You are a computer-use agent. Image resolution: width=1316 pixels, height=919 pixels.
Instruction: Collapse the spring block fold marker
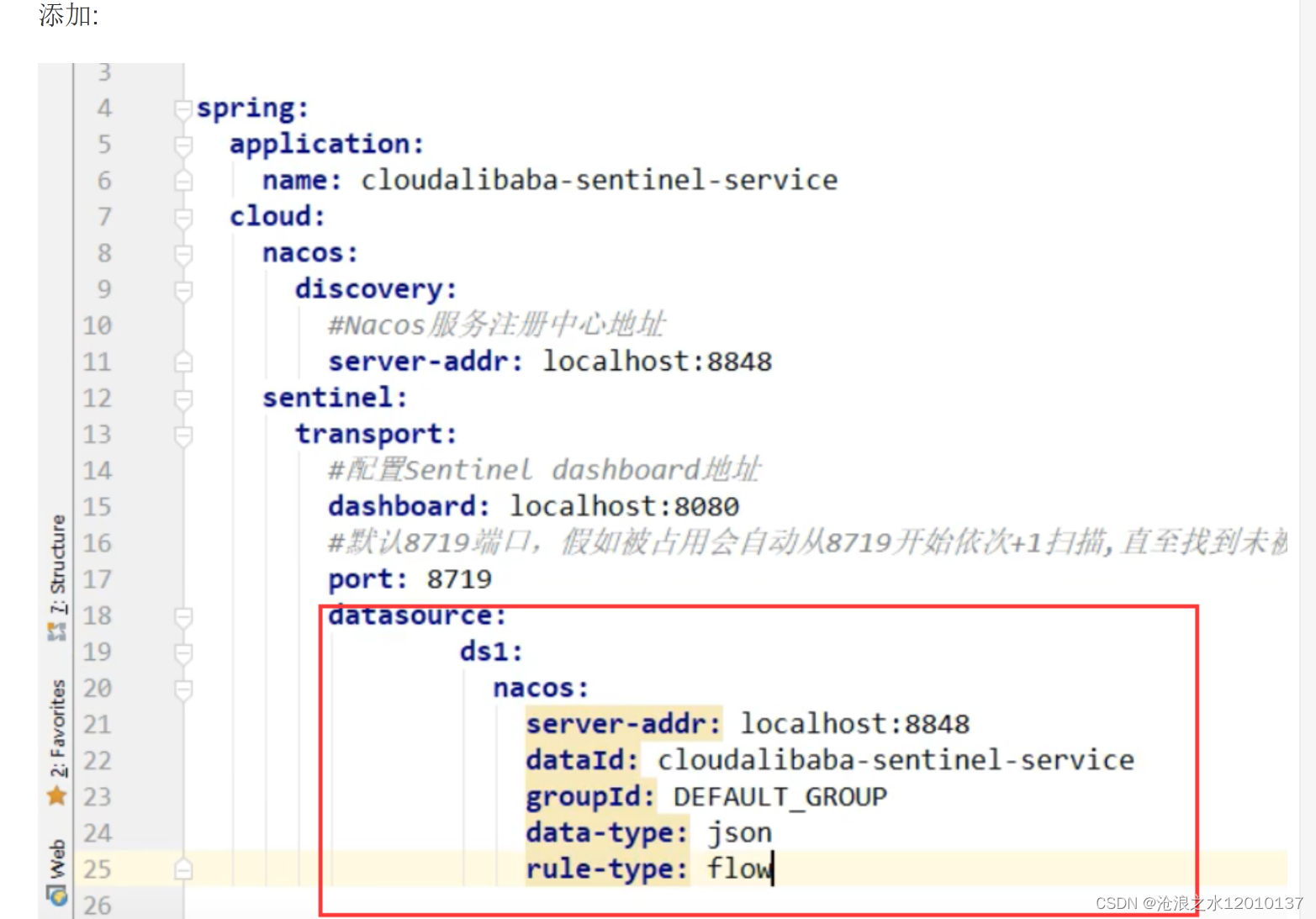182,108
